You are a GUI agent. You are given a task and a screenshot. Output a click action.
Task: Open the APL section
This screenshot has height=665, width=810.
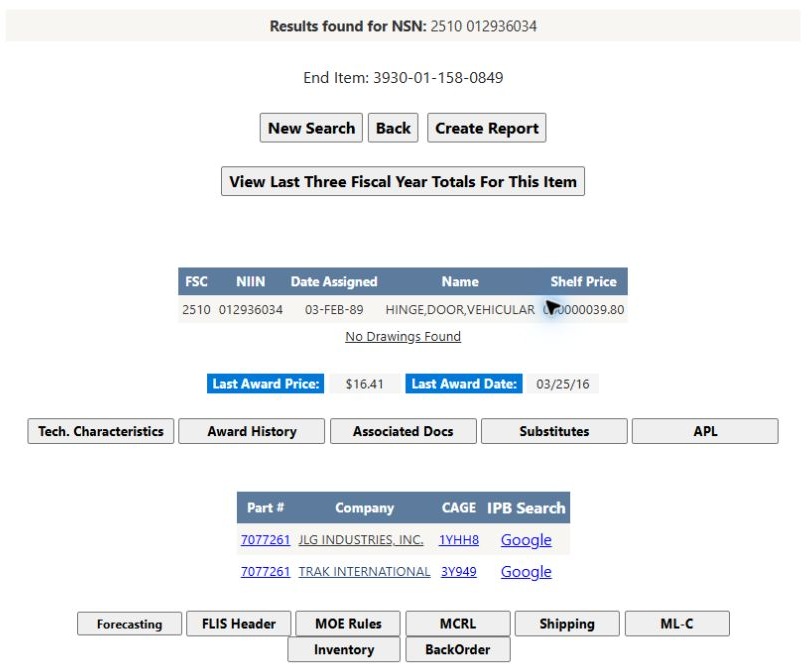tap(705, 431)
